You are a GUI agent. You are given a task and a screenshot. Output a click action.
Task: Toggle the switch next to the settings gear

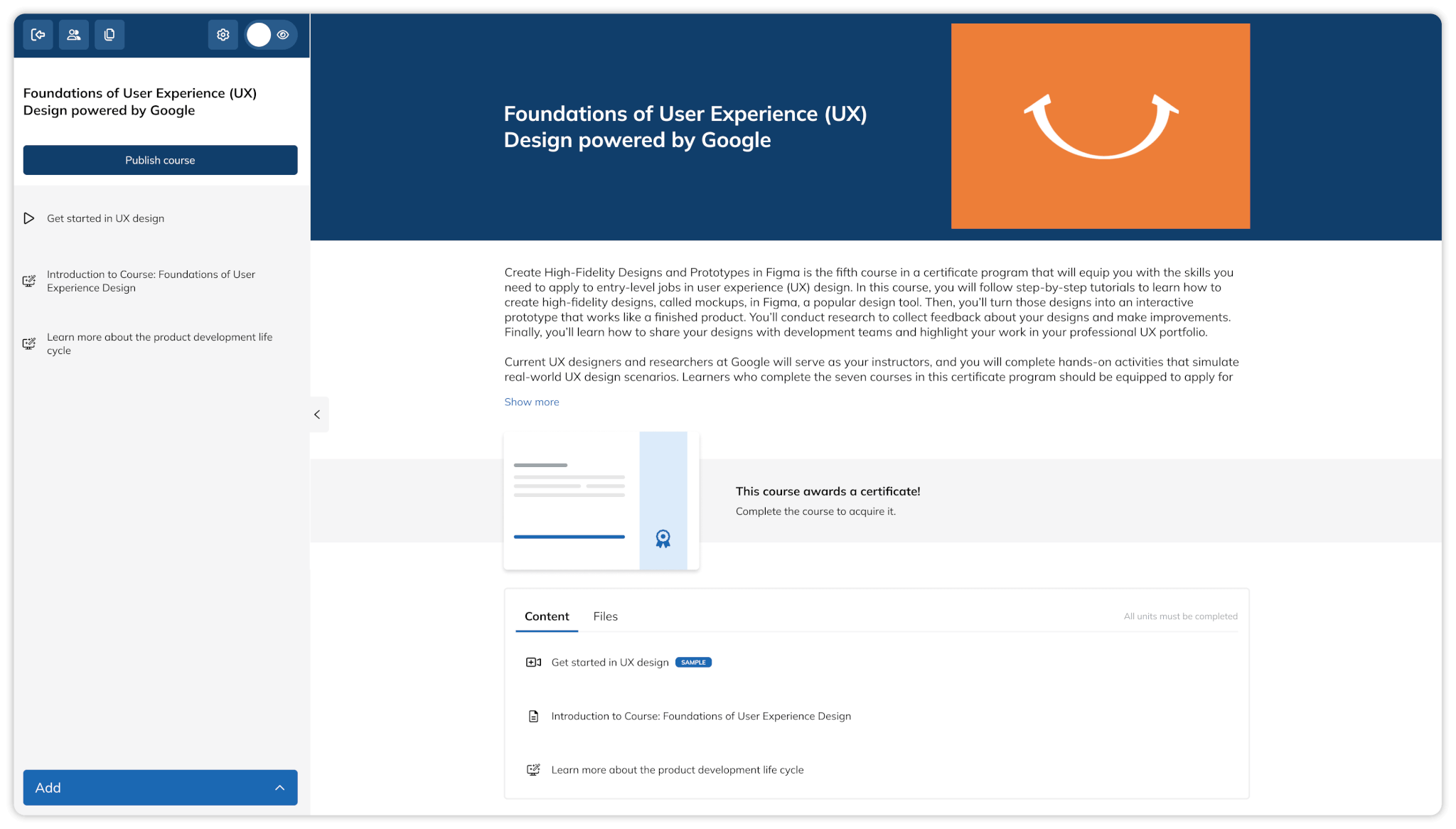click(258, 34)
